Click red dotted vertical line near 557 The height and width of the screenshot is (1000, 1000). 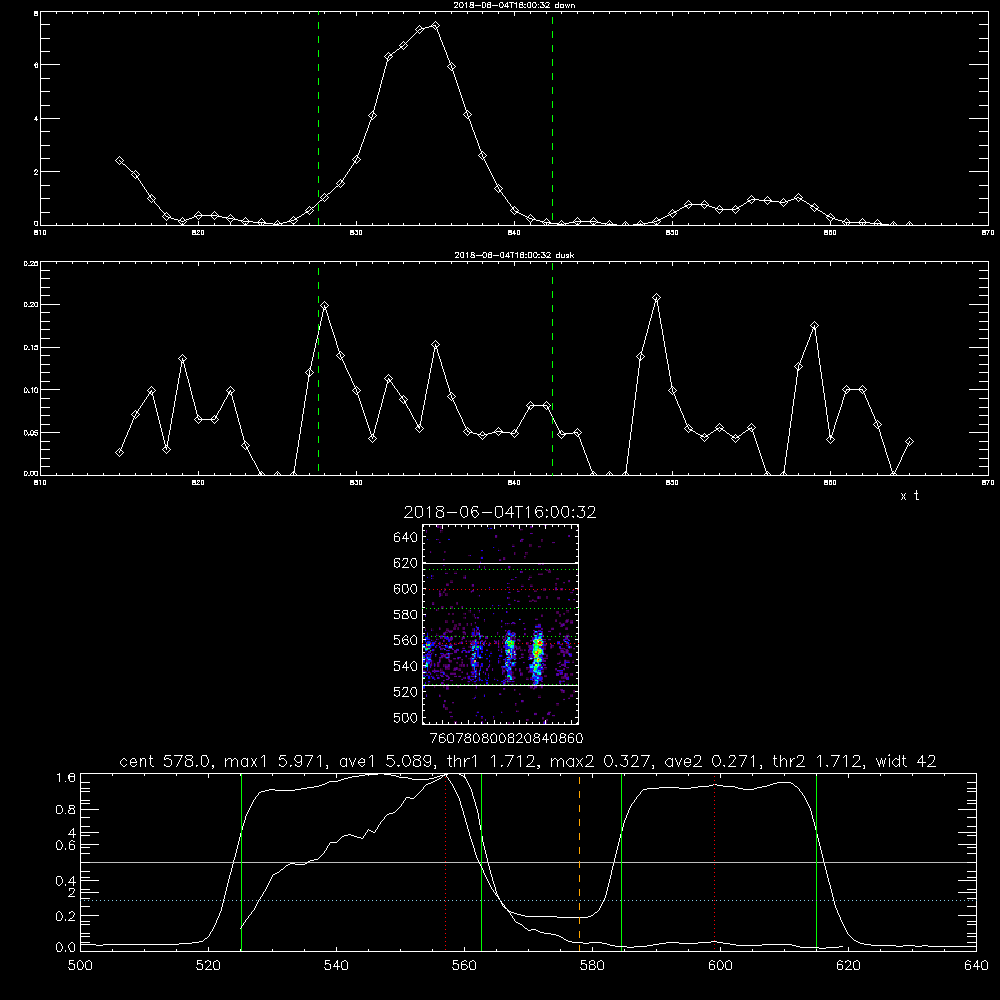pos(446,861)
